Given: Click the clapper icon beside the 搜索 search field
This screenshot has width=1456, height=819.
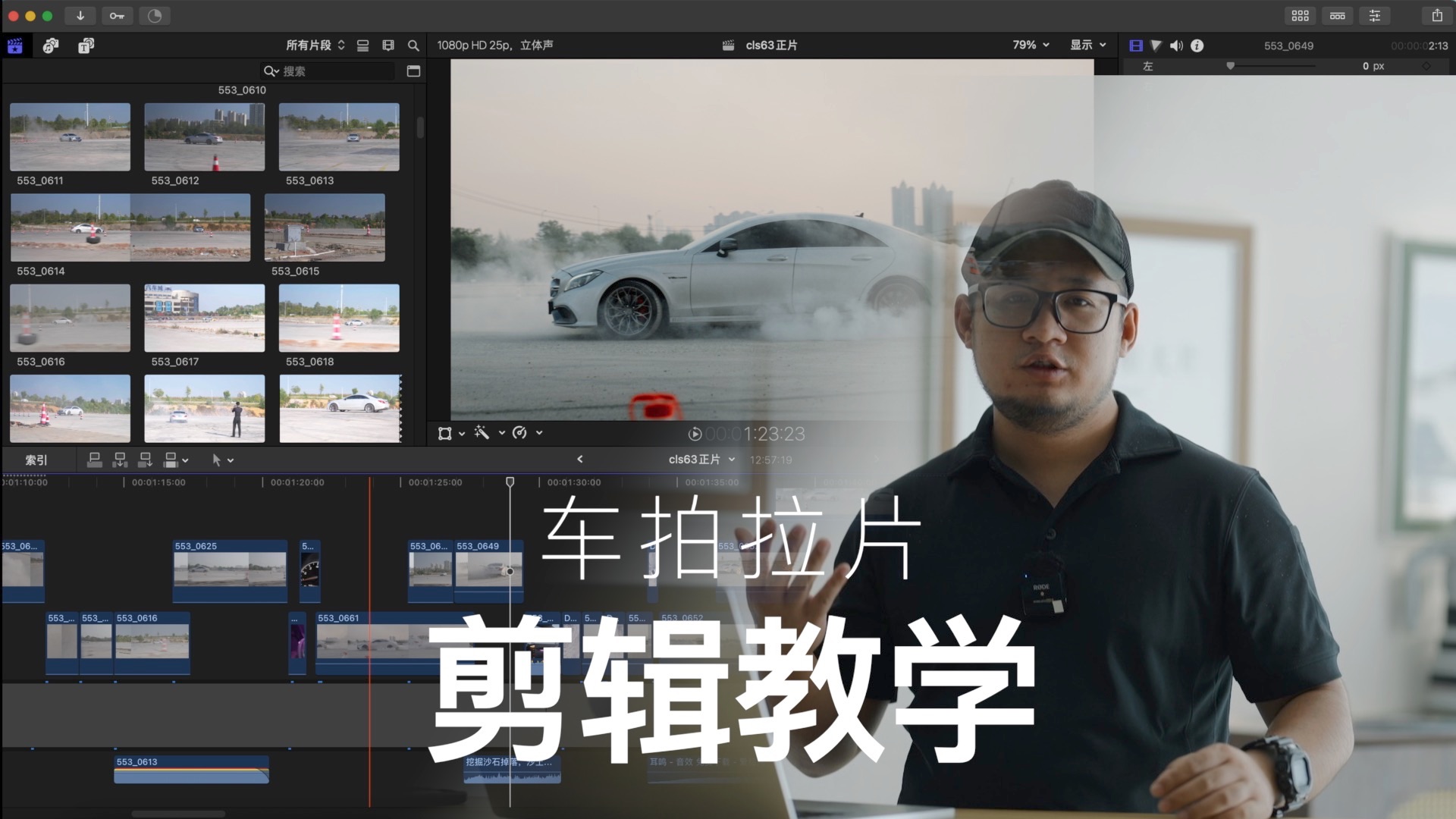Looking at the screenshot, I should [413, 71].
